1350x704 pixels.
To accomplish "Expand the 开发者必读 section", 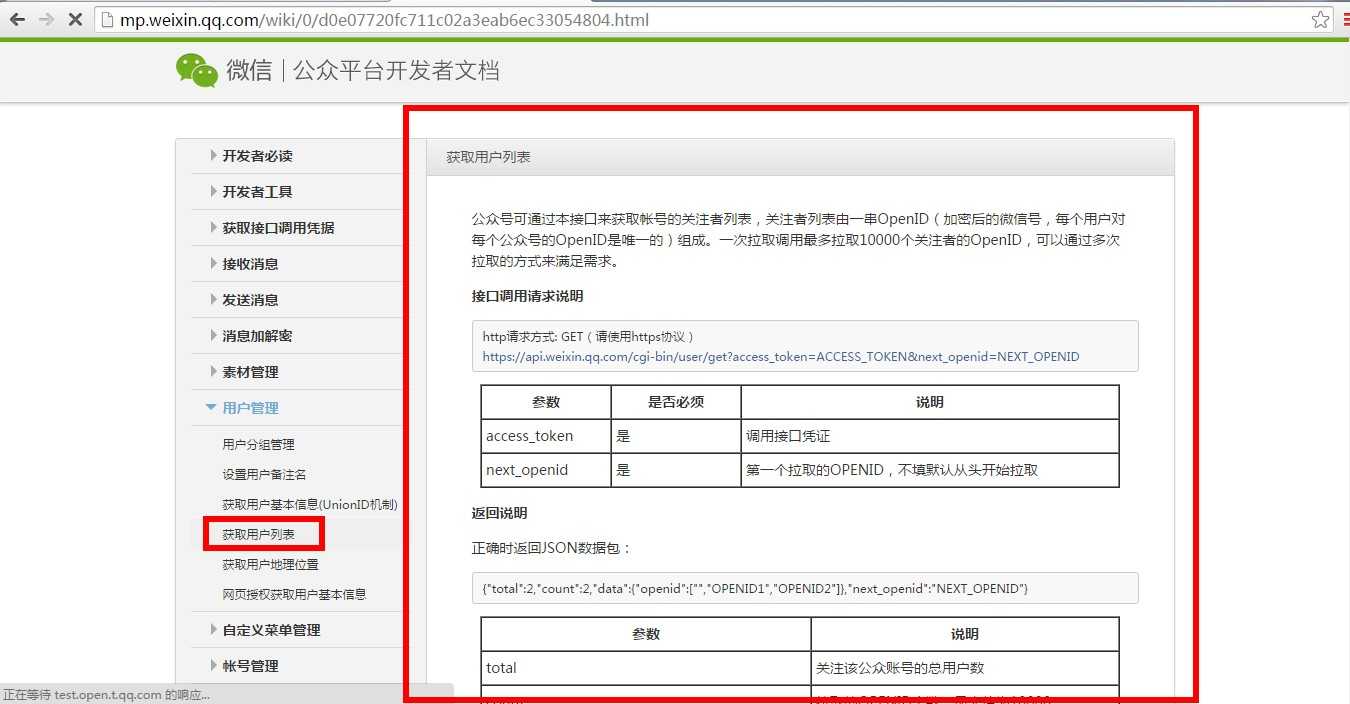I will point(257,156).
